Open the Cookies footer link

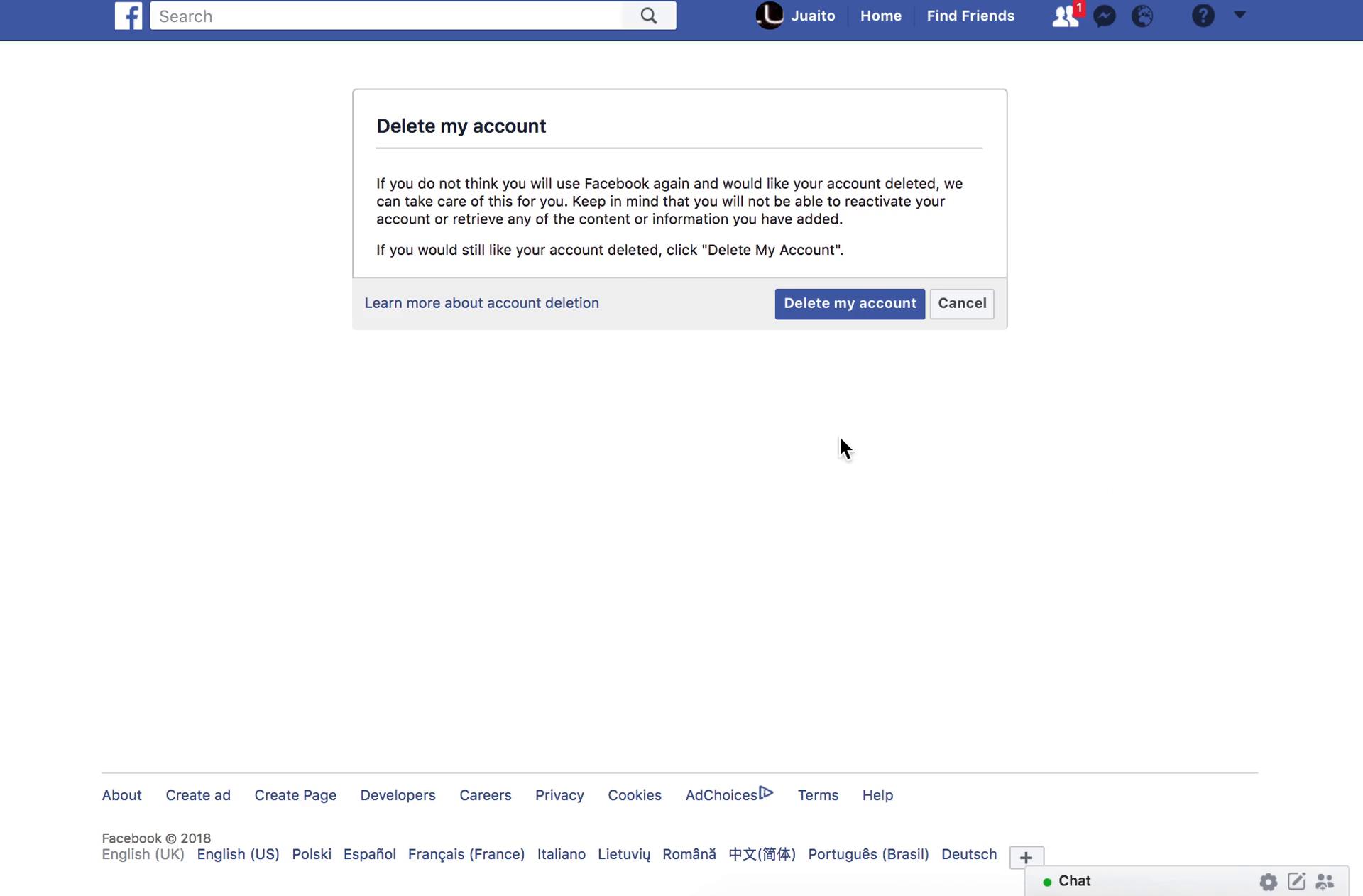(635, 795)
